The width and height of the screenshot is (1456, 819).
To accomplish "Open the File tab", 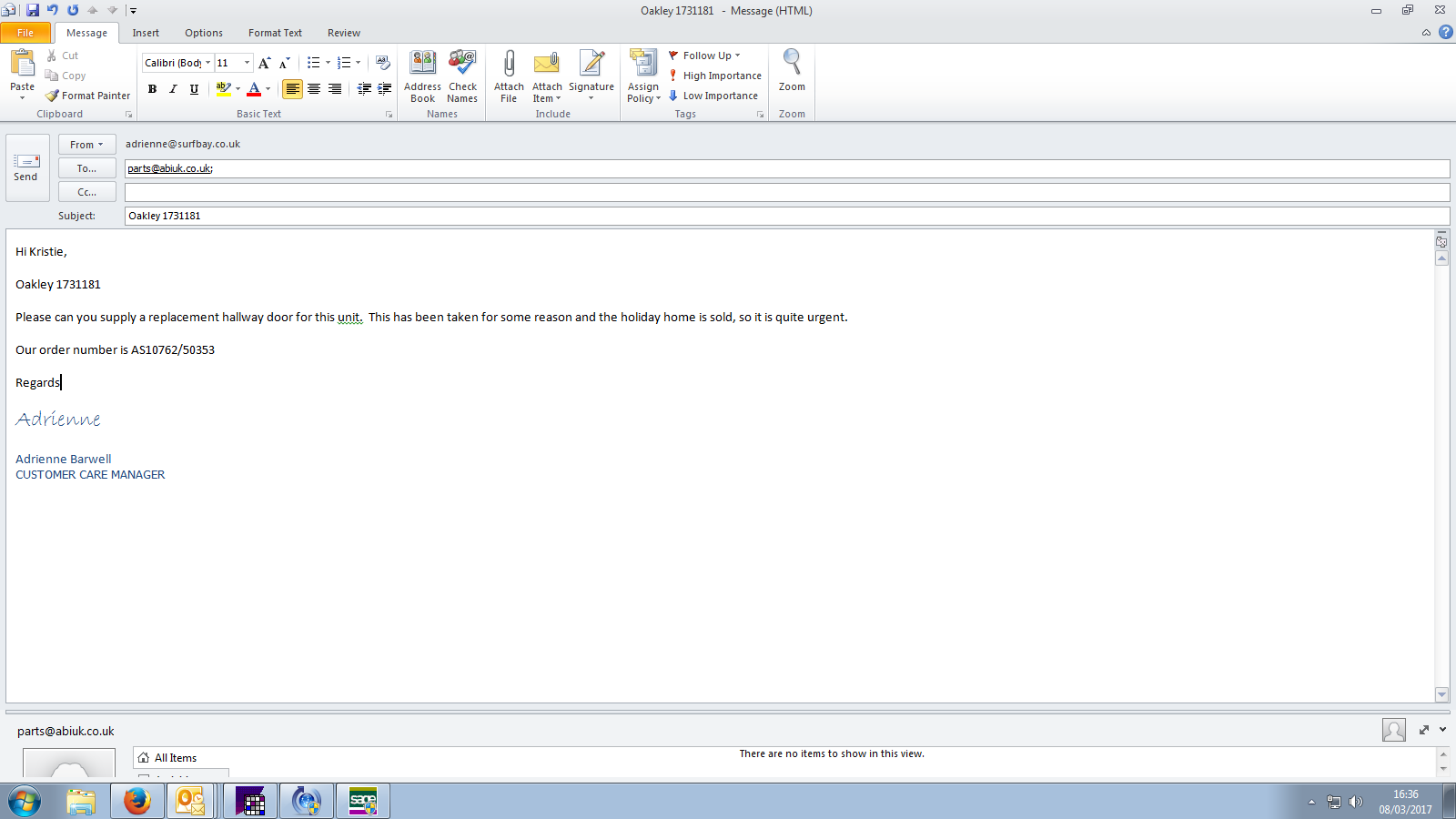I will 25,33.
